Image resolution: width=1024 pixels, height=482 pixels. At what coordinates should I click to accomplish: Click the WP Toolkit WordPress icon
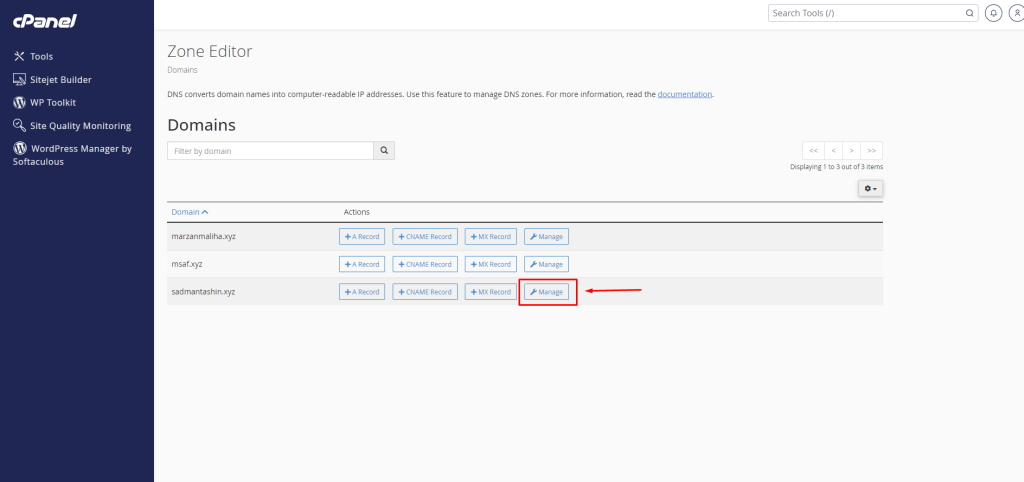(x=20, y=102)
